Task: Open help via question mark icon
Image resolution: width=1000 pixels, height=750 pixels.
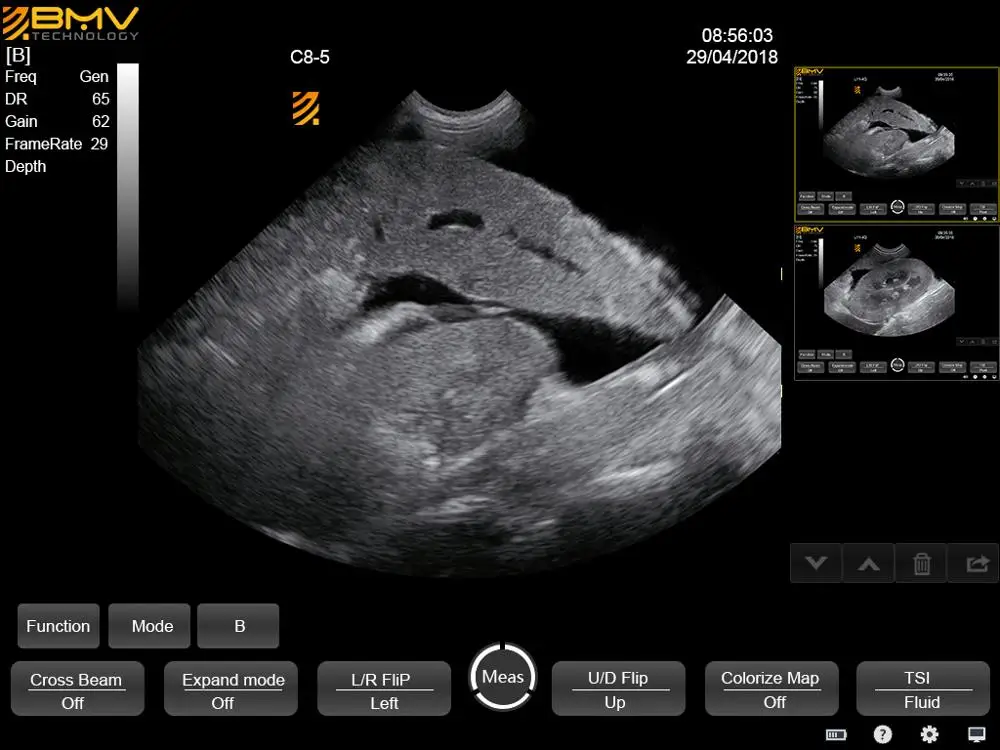Action: (883, 735)
